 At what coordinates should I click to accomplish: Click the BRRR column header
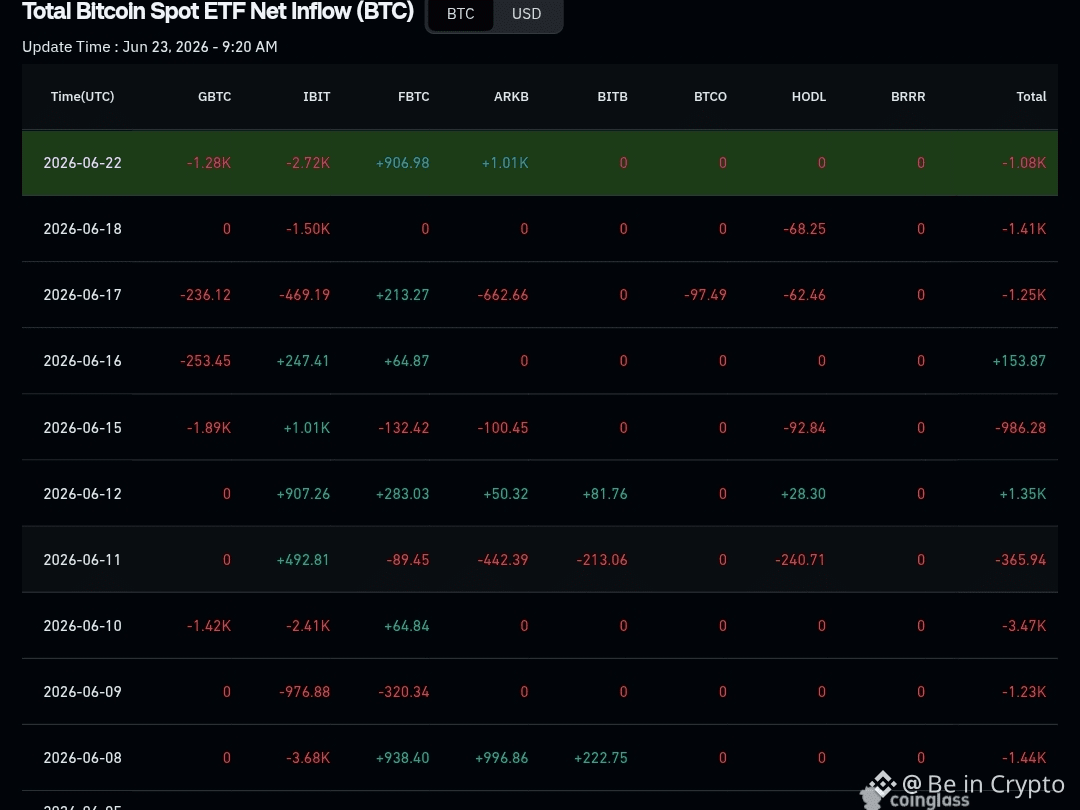click(908, 96)
